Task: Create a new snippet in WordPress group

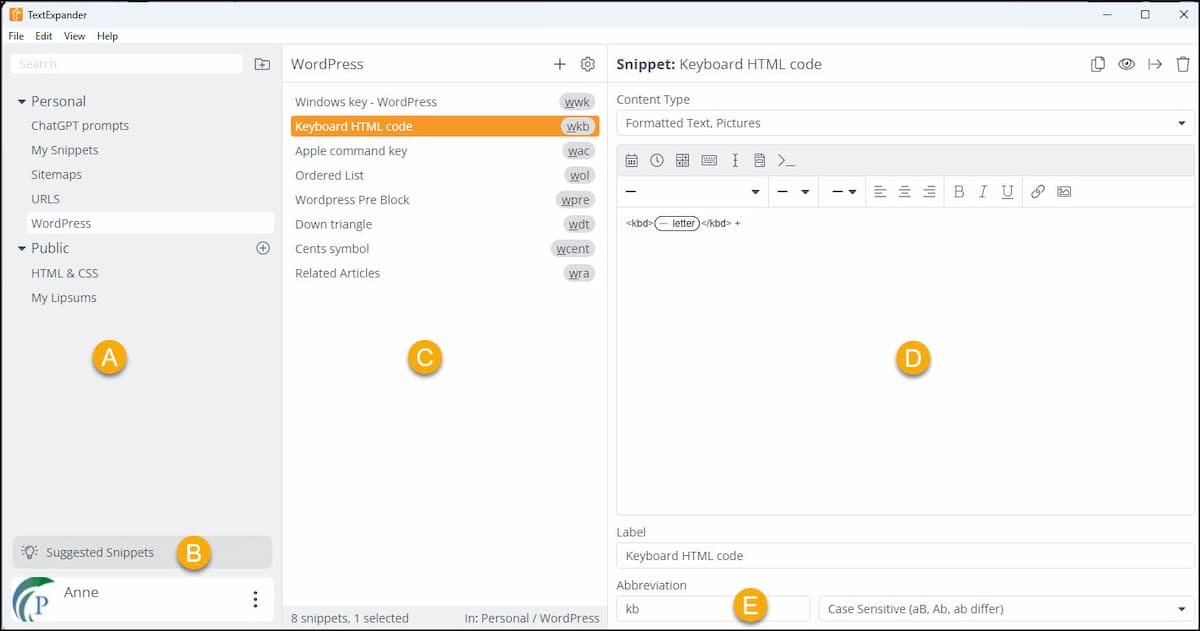Action: 560,63
